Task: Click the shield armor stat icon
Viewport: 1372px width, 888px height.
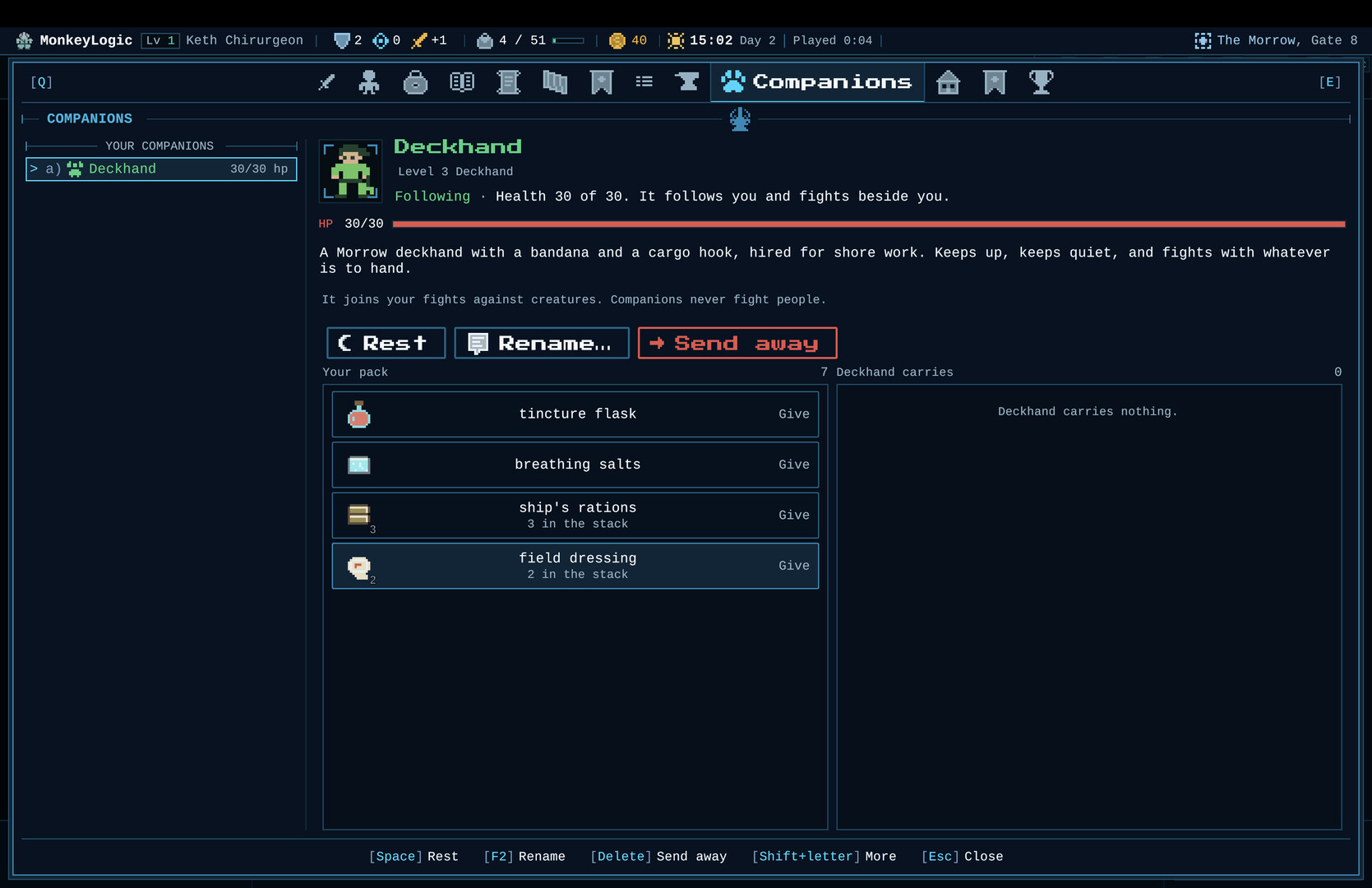Action: (x=341, y=40)
